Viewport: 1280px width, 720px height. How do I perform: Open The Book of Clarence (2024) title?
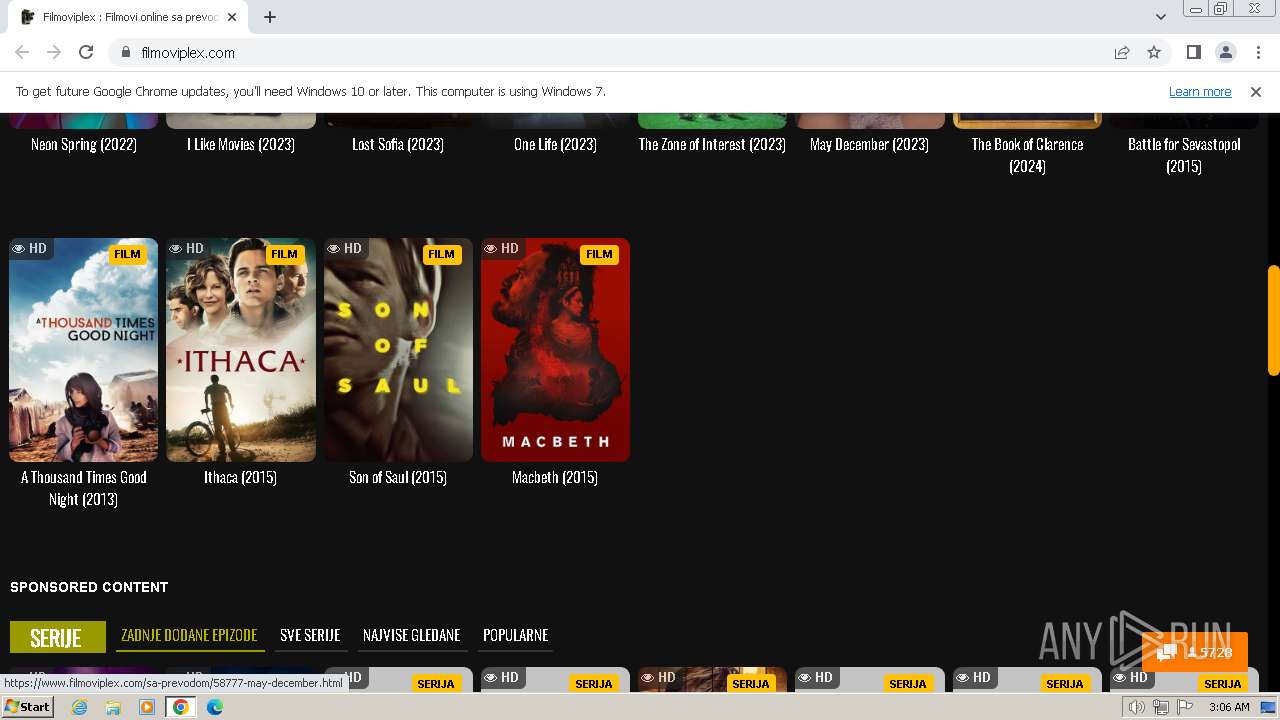click(1027, 155)
